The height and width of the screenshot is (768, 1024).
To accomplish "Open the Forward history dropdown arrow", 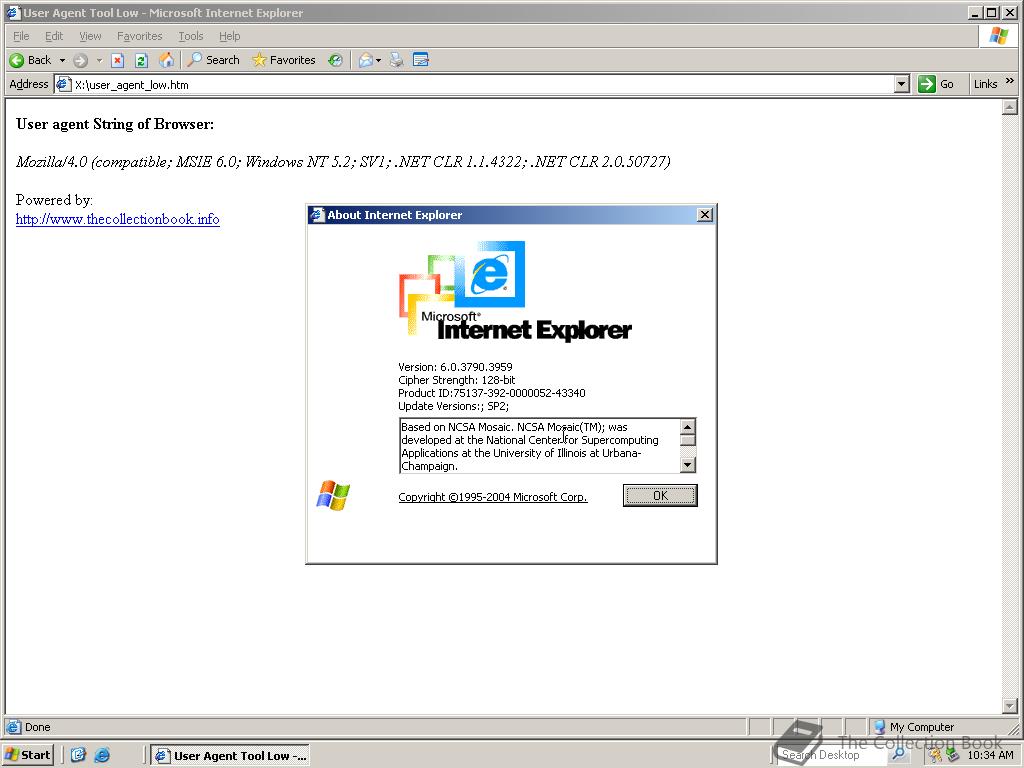I will (99, 60).
